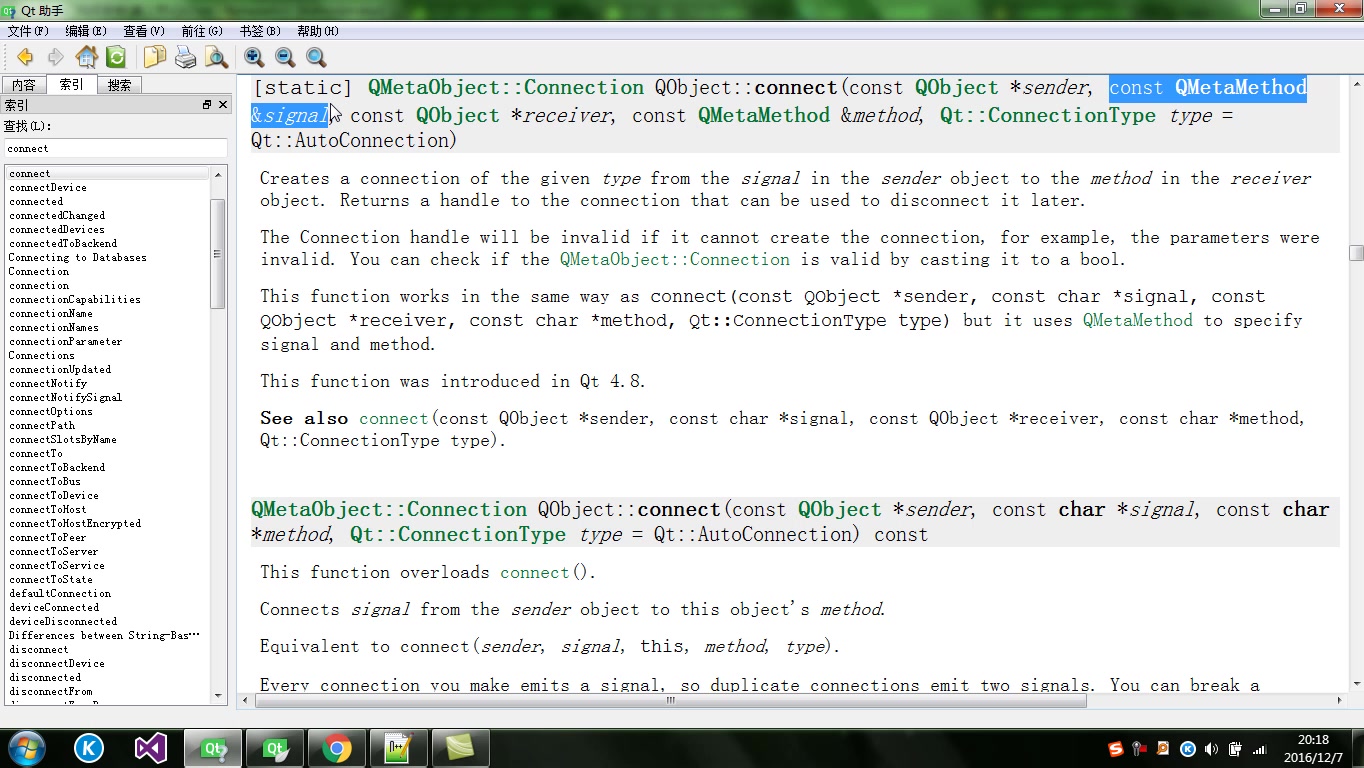Click the index list vertical scrollbar thumb
This screenshot has width=1364, height=768.
point(218,254)
